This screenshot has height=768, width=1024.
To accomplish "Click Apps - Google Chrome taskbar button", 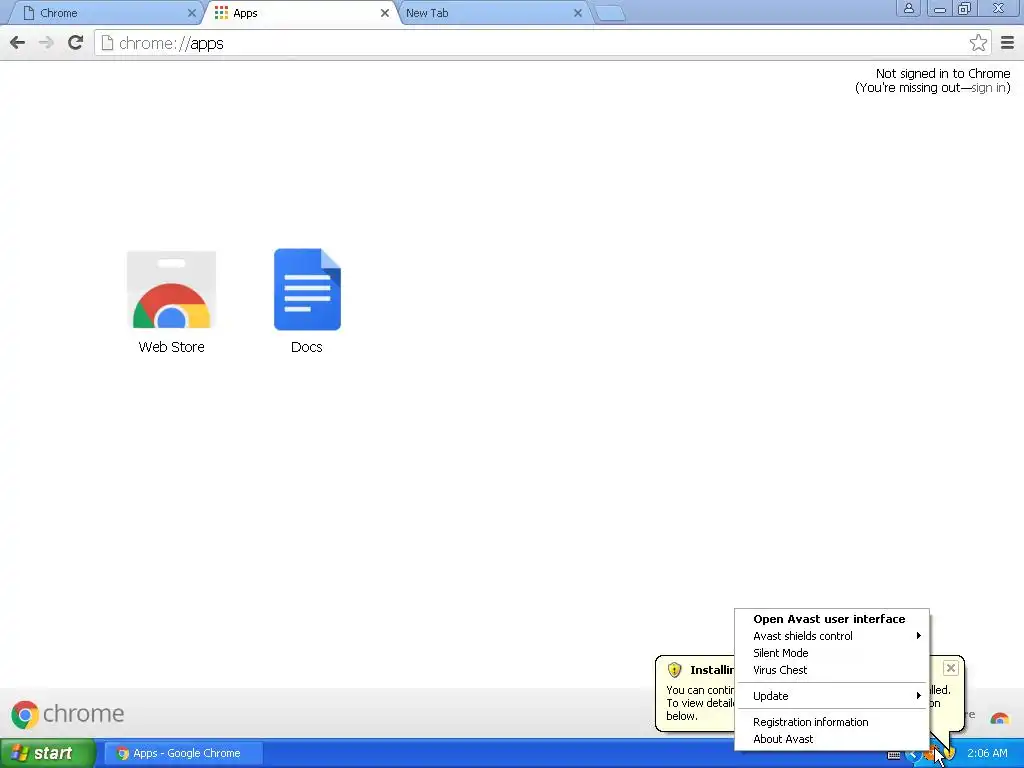I will click(x=184, y=753).
